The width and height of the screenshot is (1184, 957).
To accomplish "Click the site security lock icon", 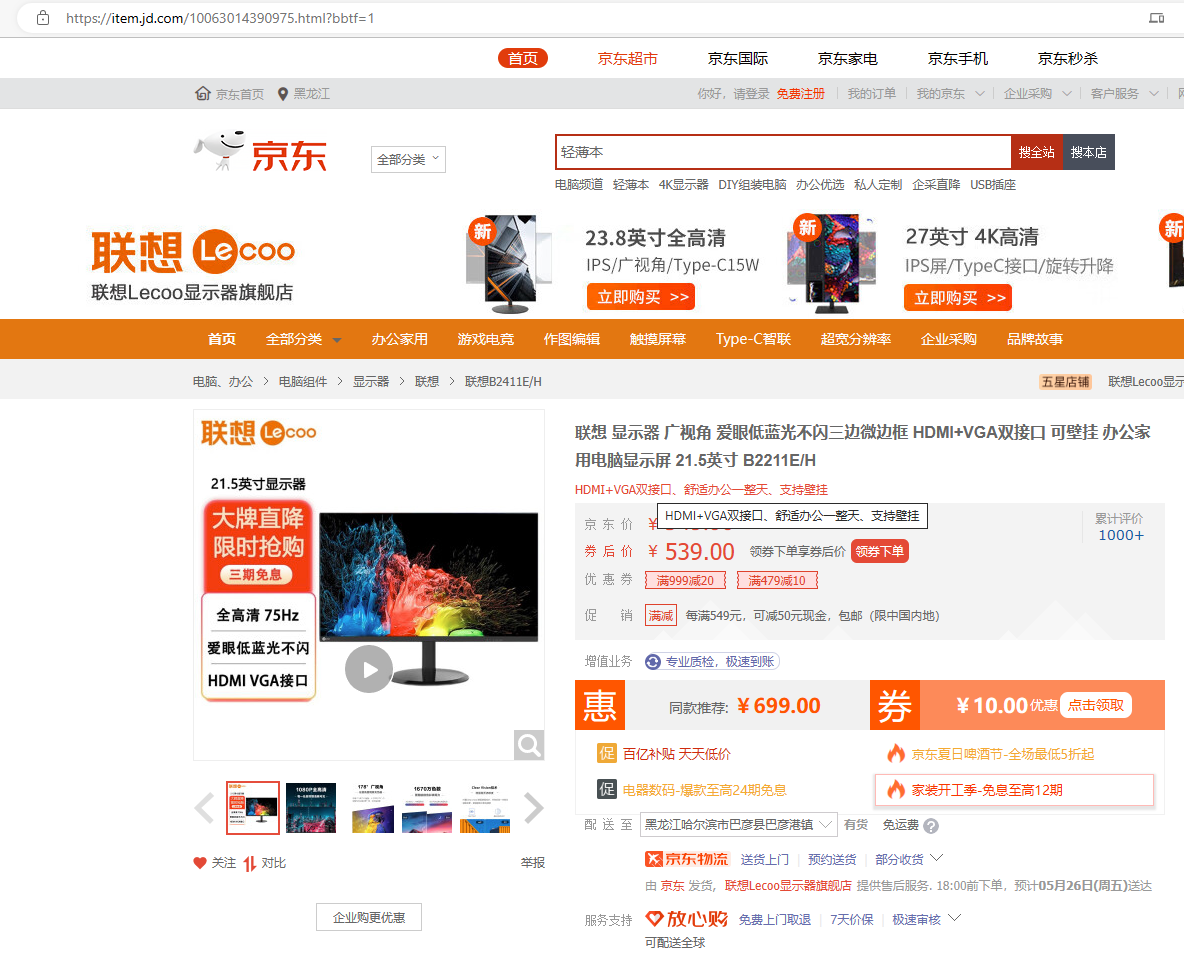I will tap(43, 17).
